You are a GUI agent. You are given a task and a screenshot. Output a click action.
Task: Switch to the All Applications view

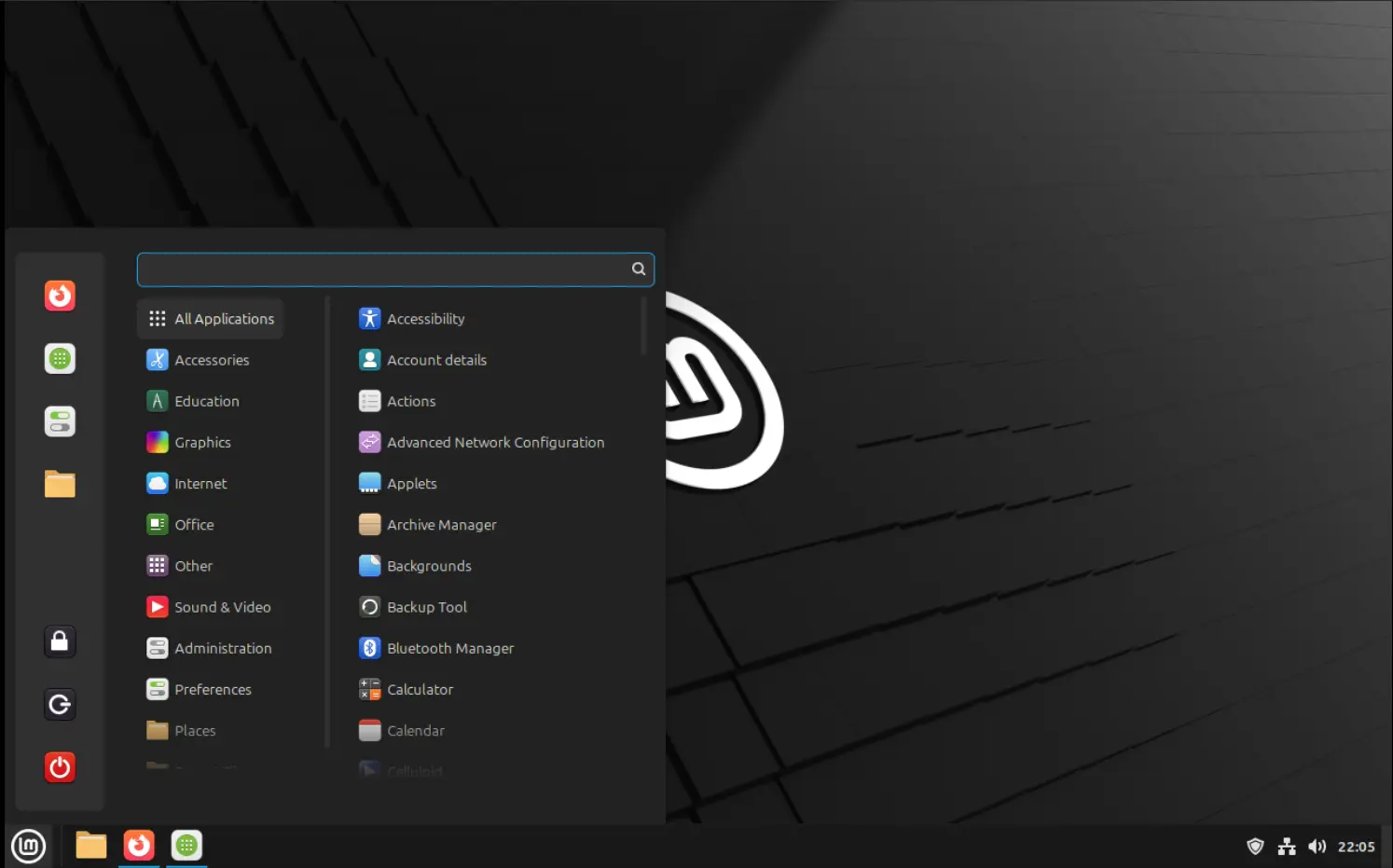(224, 318)
